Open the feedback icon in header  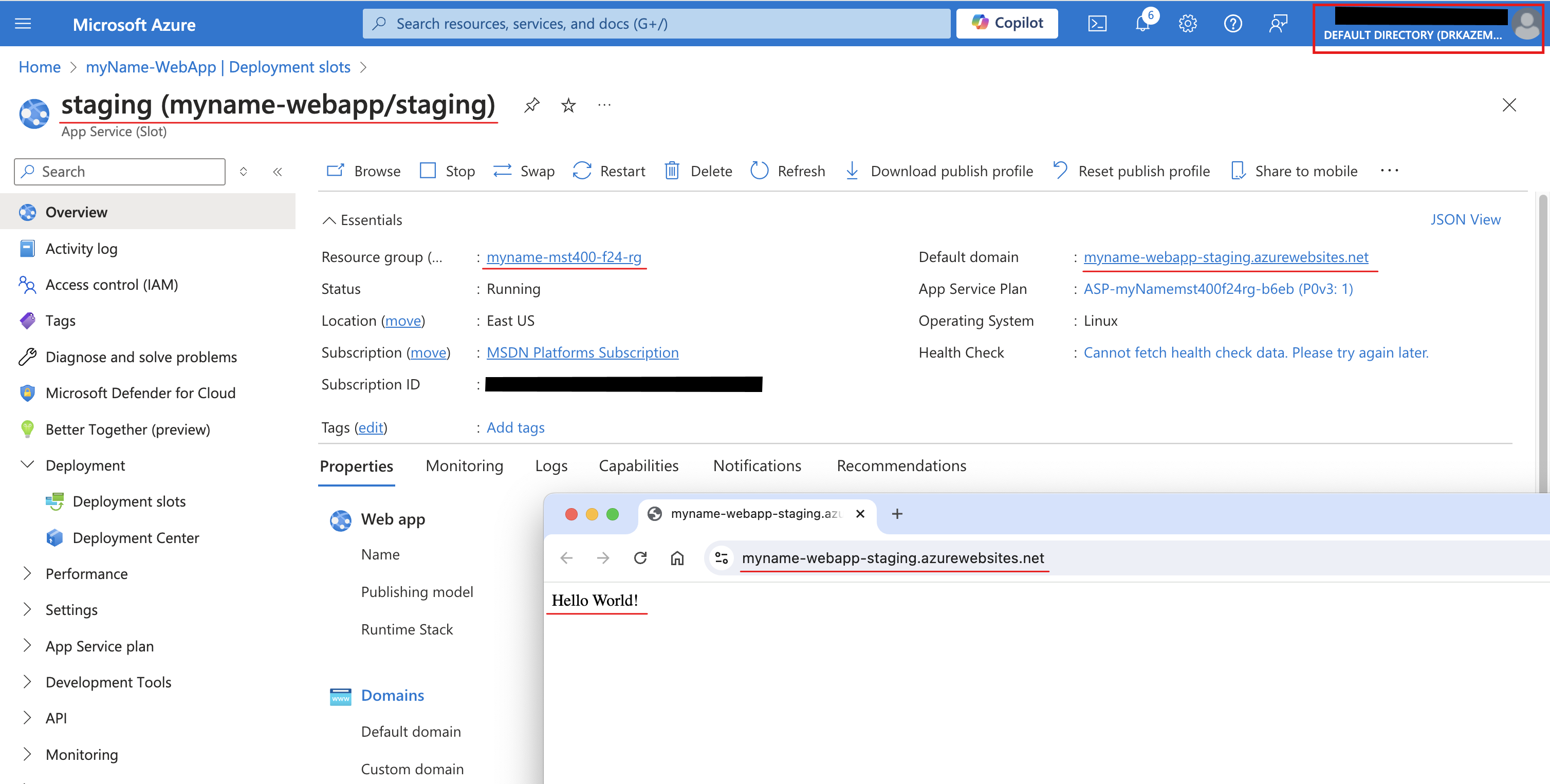pyautogui.click(x=1278, y=24)
